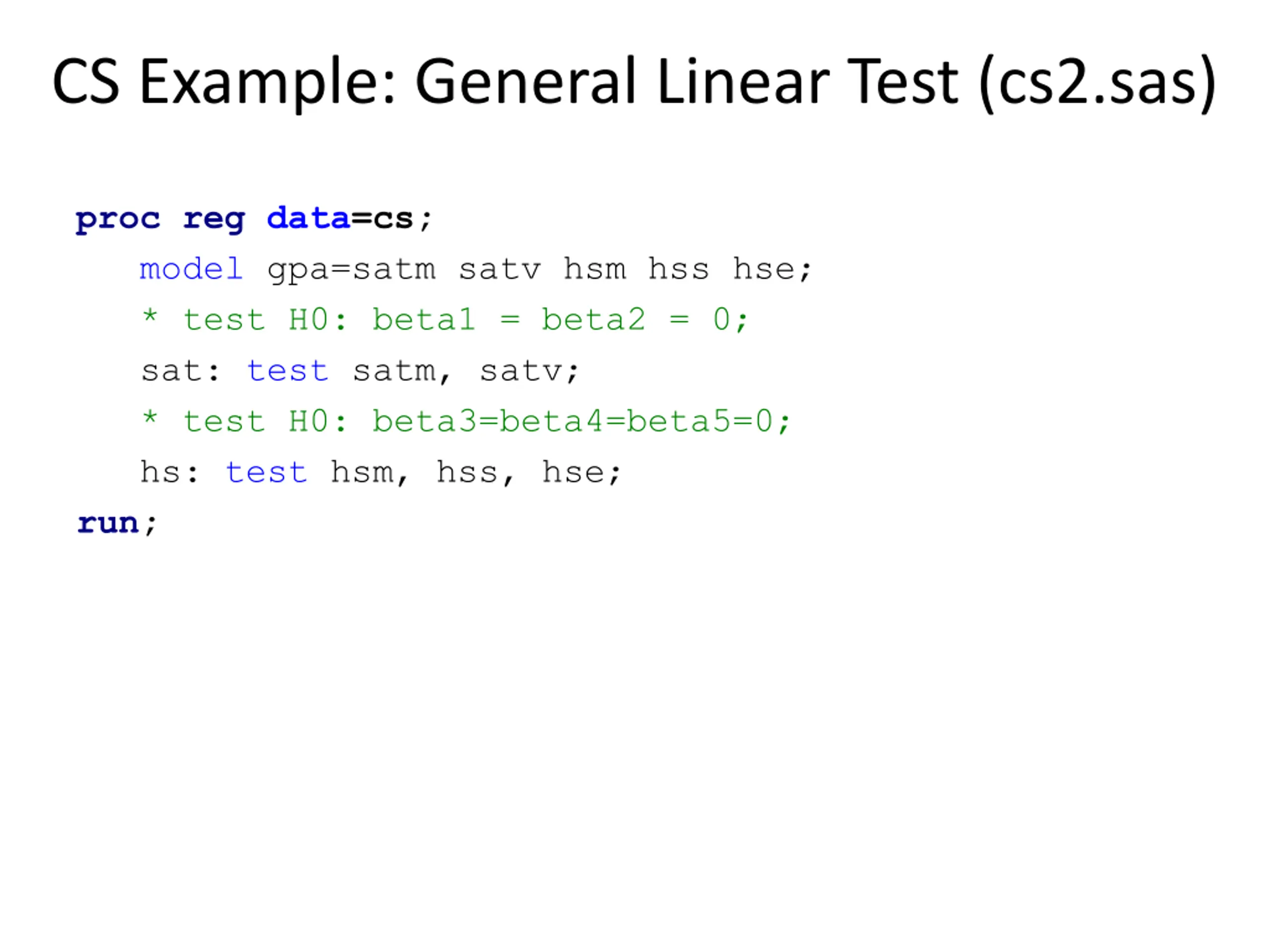Click the 'sat:' label
Image resolution: width=1270 pixels, height=952 pixels.
pyautogui.click(x=180, y=371)
